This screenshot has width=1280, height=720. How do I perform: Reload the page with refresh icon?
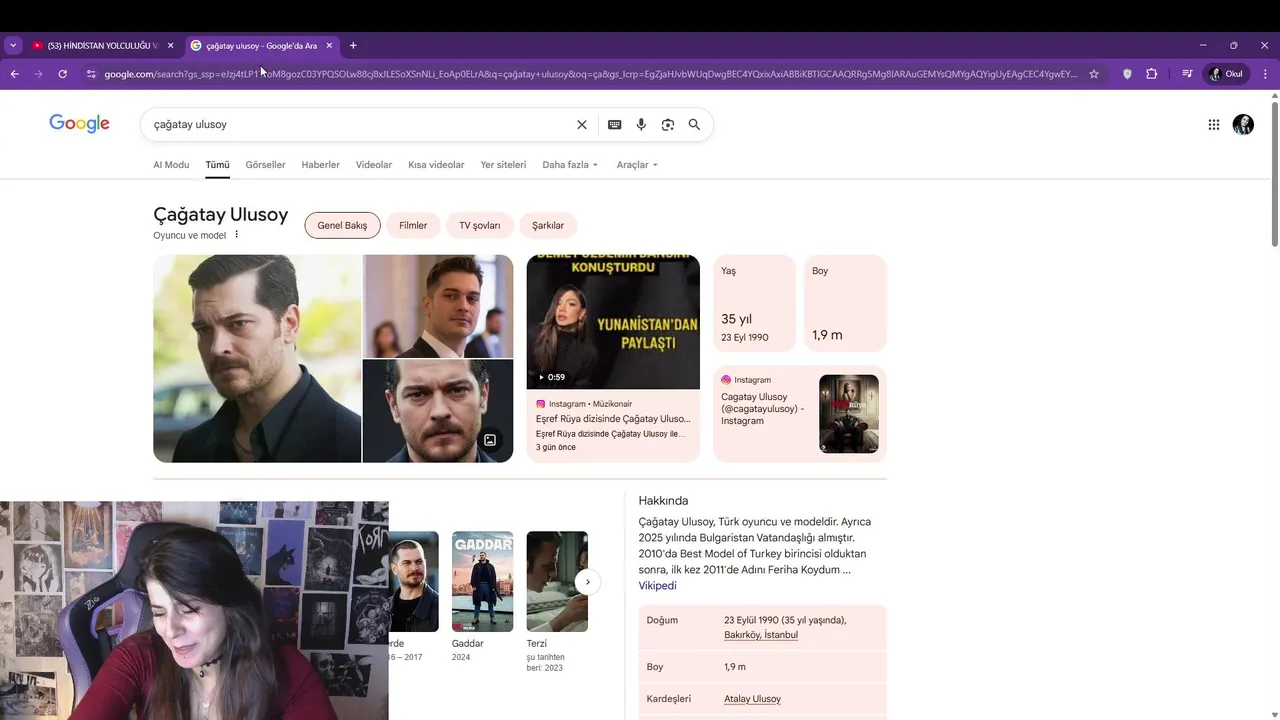point(62,74)
